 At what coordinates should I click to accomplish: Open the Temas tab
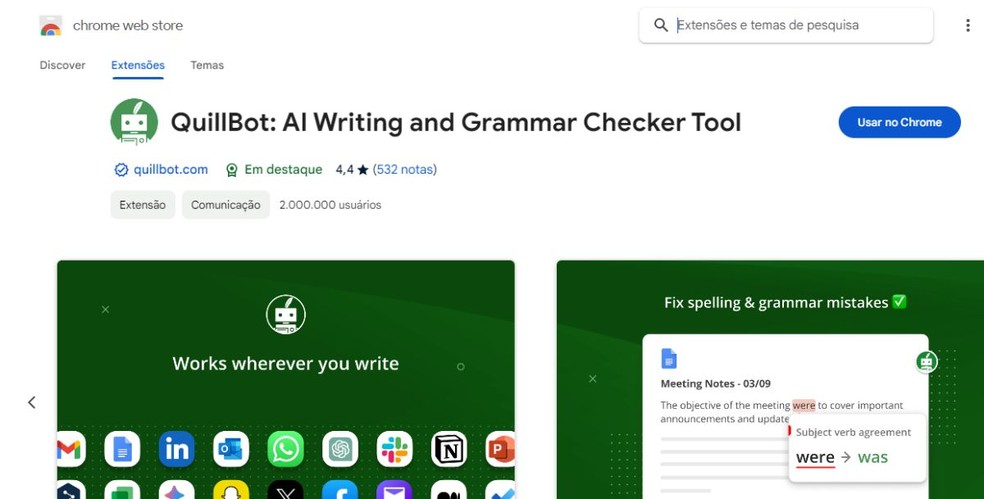207,65
